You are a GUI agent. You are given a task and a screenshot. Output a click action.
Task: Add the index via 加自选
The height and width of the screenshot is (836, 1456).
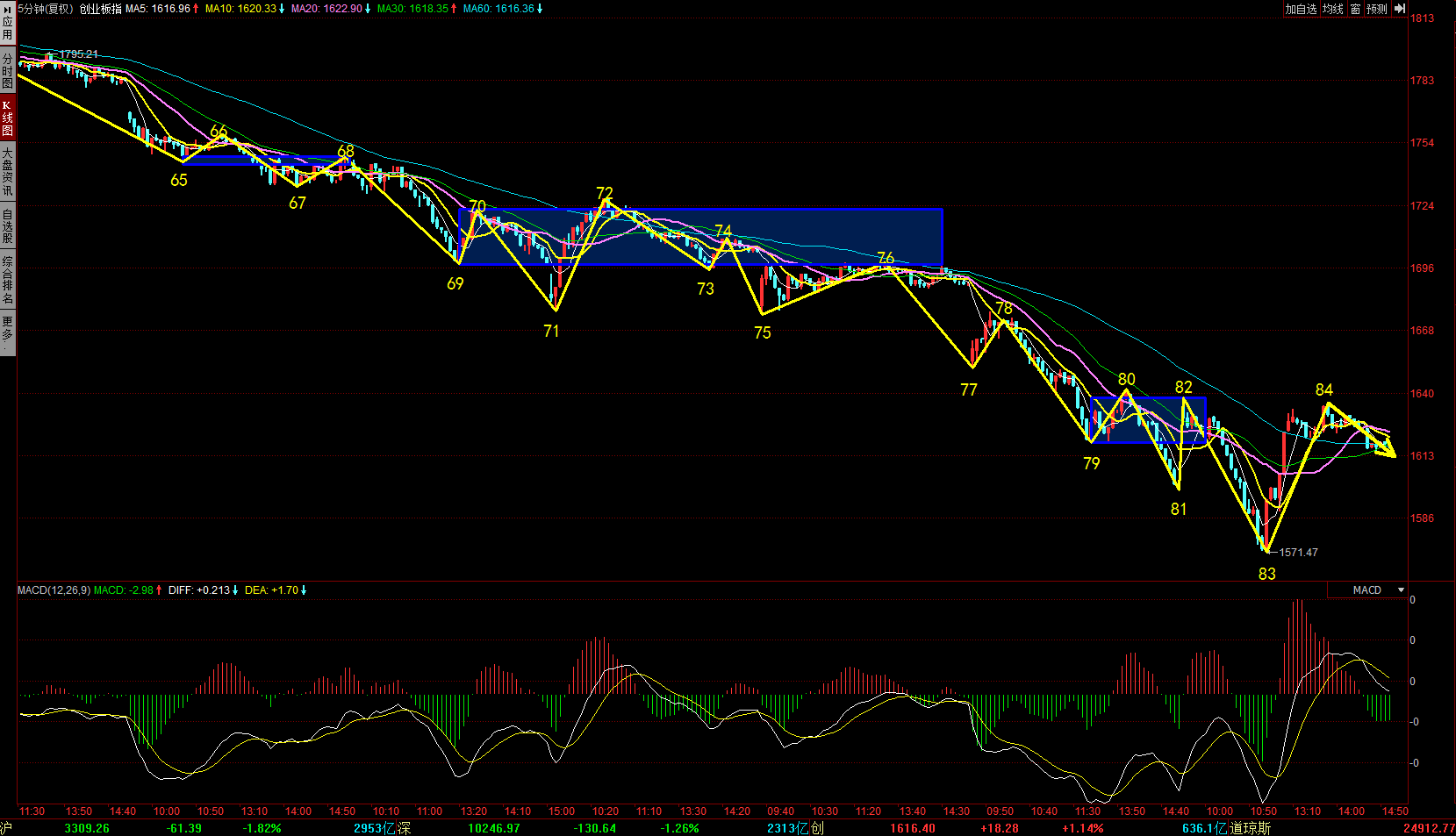pos(1301,9)
